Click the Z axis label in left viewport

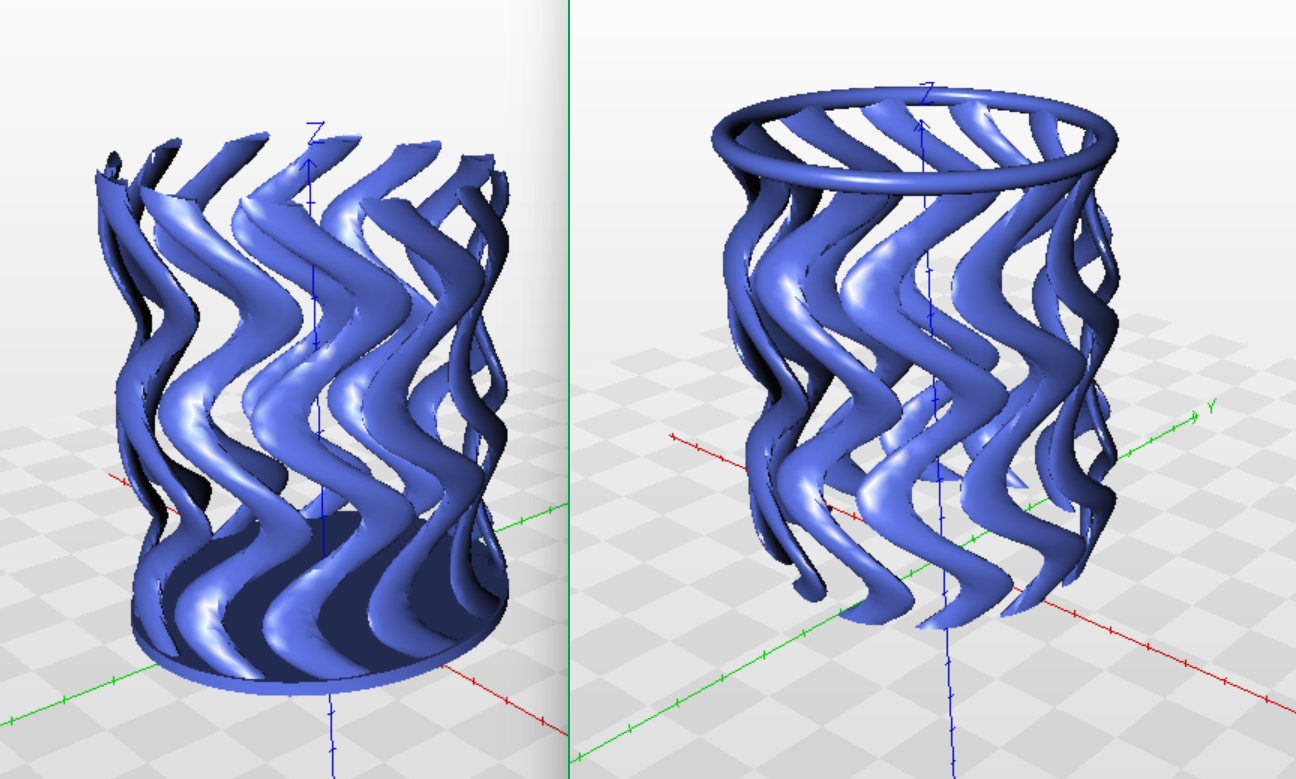315,133
